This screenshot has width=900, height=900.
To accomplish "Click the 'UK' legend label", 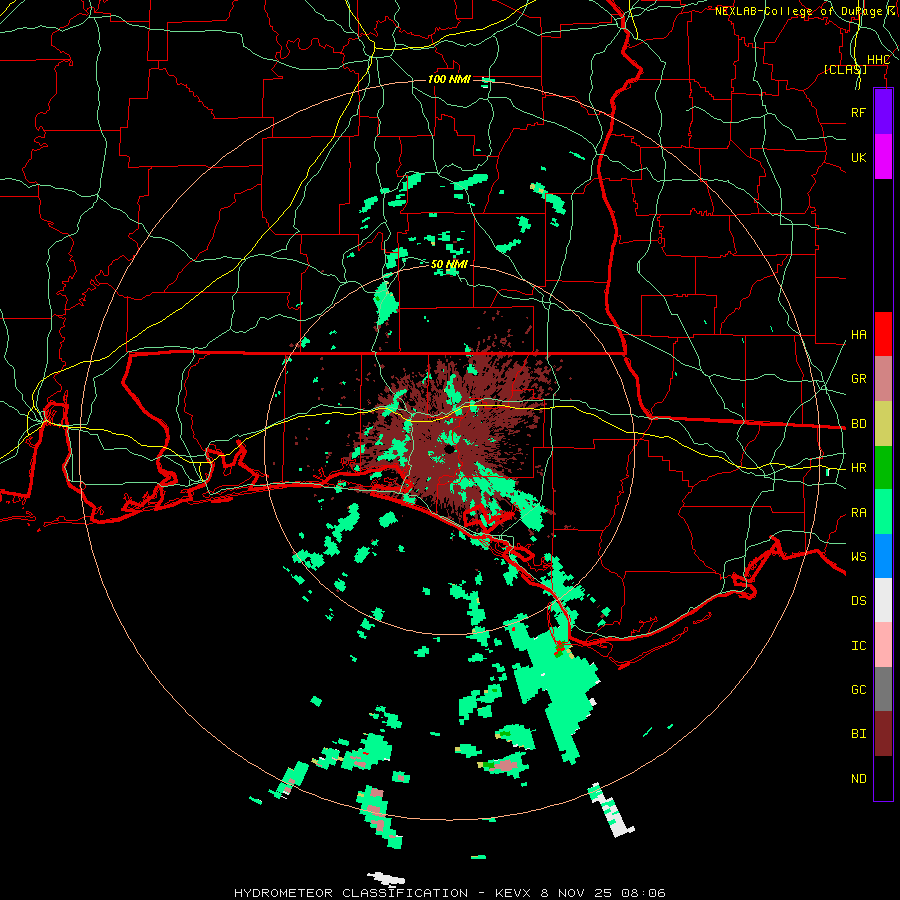I will click(858, 157).
